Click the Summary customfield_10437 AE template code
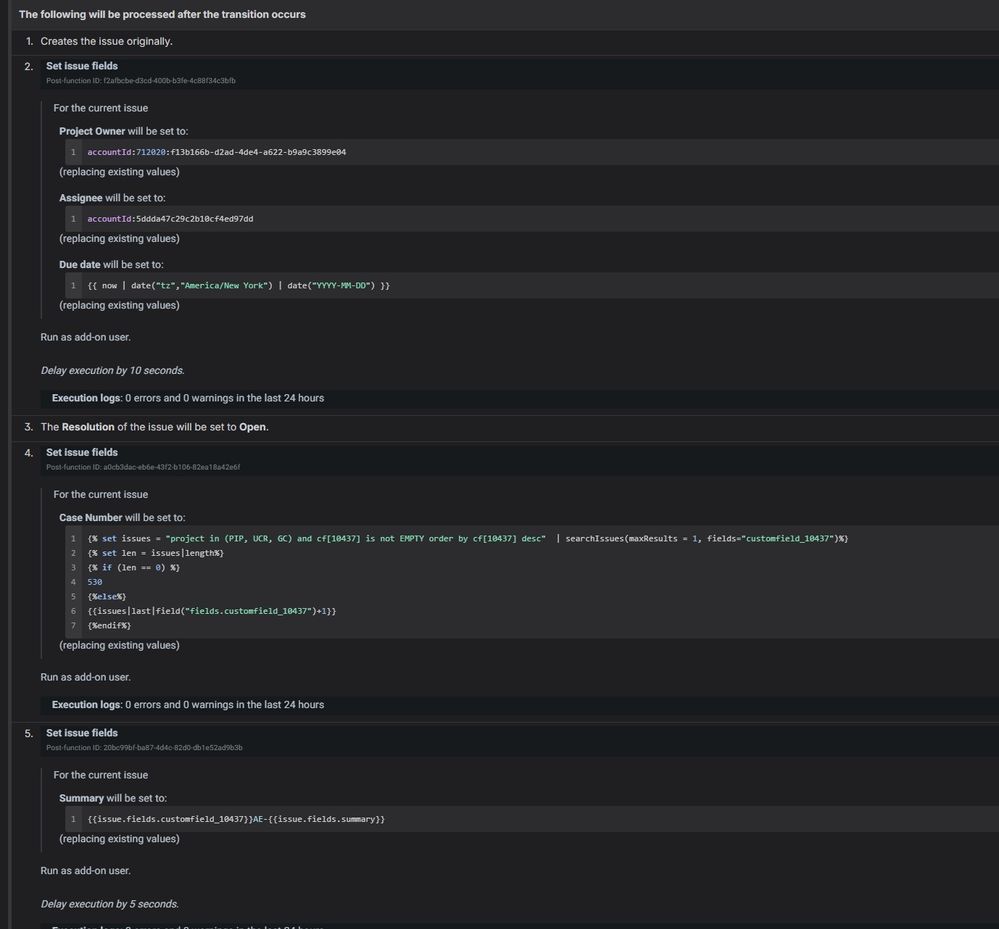This screenshot has width=999, height=929. click(236, 819)
